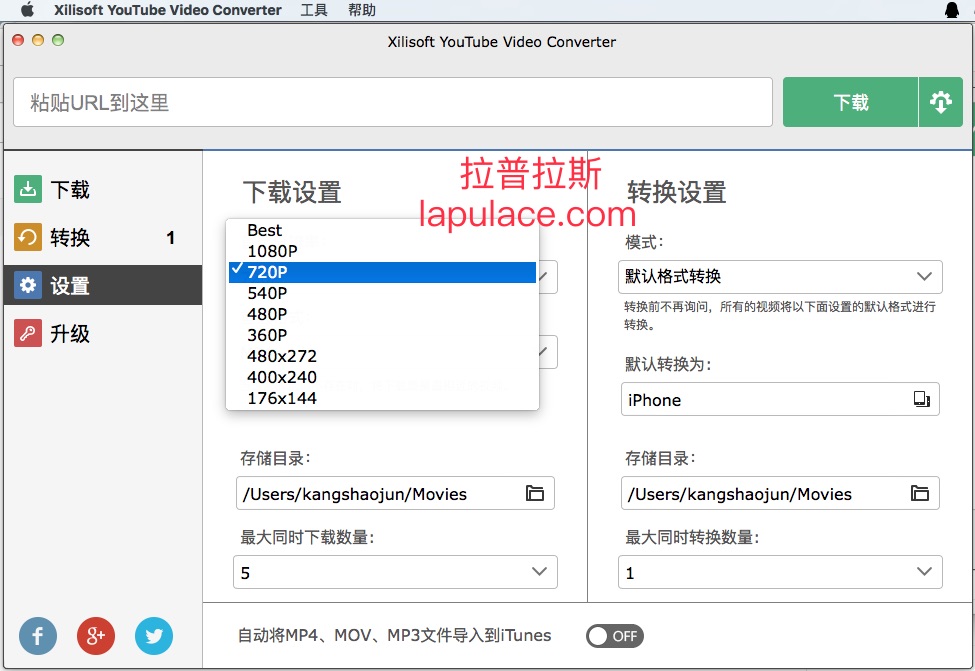975x671 pixels.
Task: Open the Xilisoft YouTube Video Converter app menu
Action: [168, 10]
